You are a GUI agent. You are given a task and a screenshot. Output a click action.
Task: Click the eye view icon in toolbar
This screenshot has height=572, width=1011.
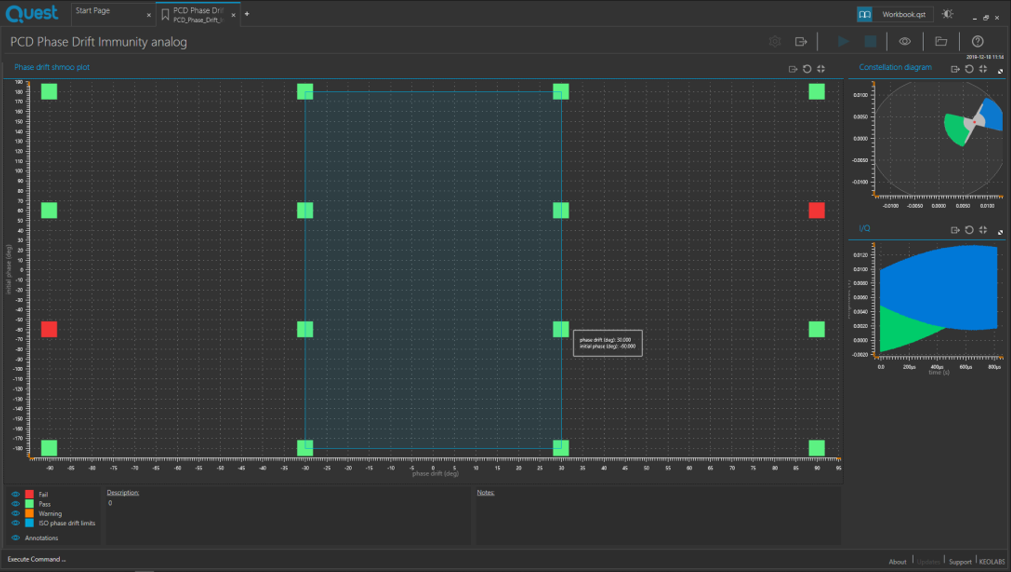tap(904, 42)
